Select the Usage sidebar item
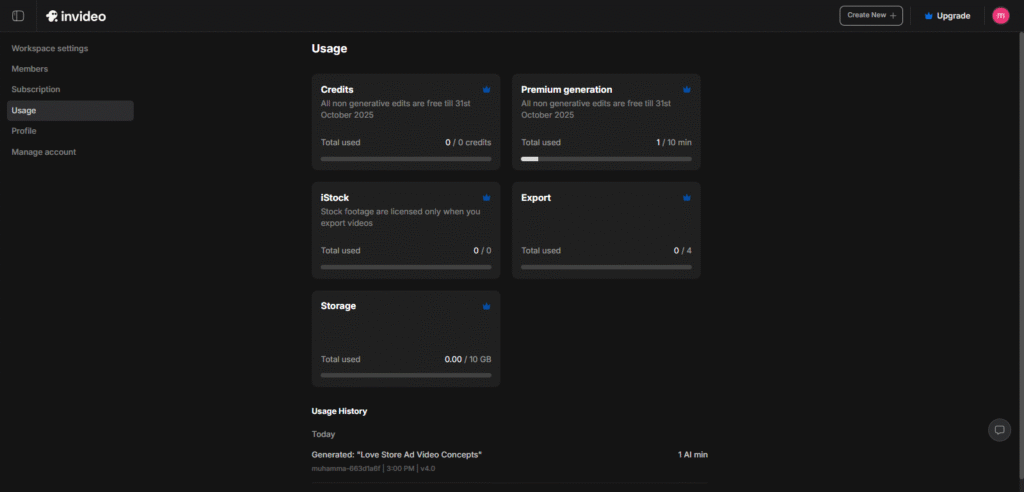The image size is (1024, 492). [x=24, y=110]
